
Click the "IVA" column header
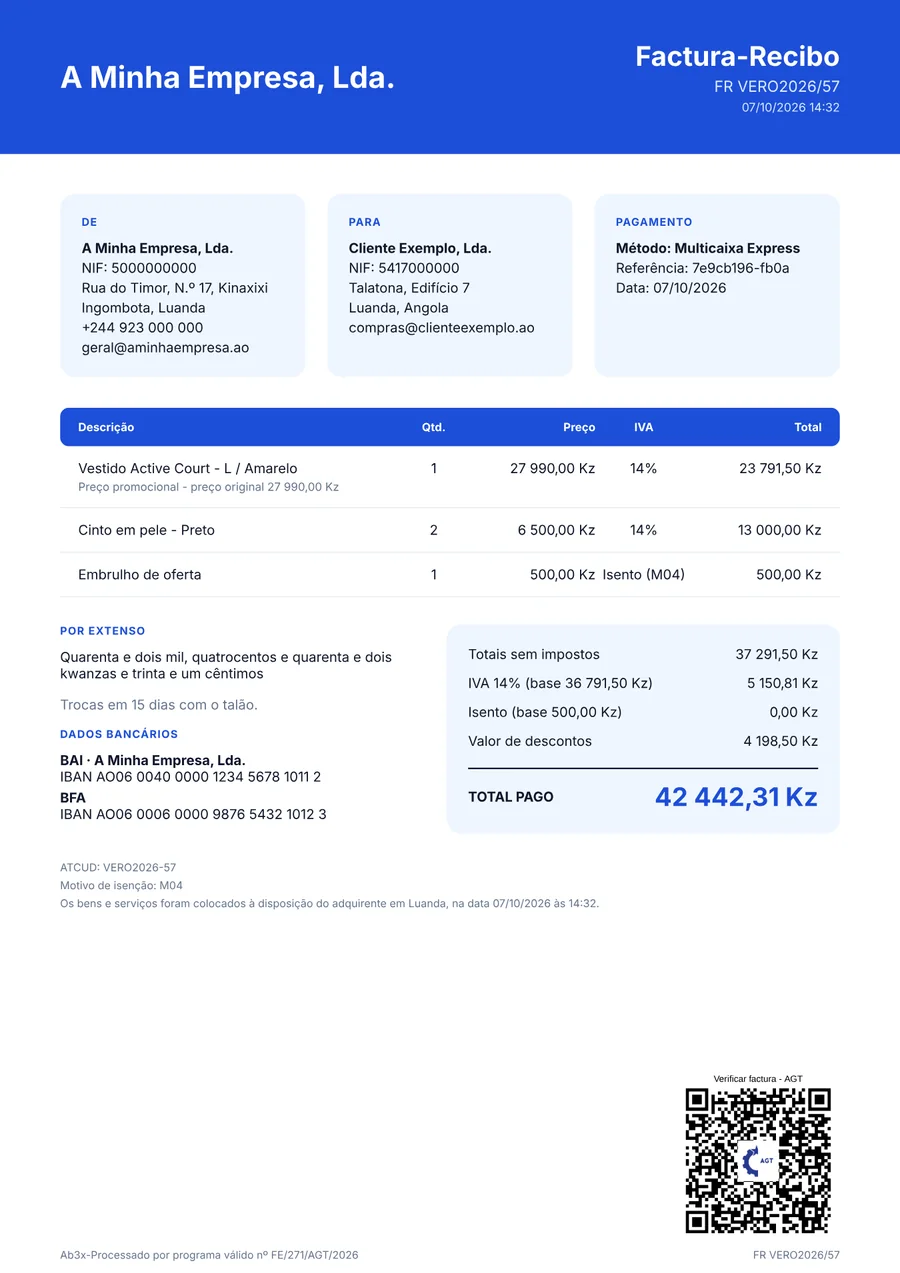tap(643, 427)
